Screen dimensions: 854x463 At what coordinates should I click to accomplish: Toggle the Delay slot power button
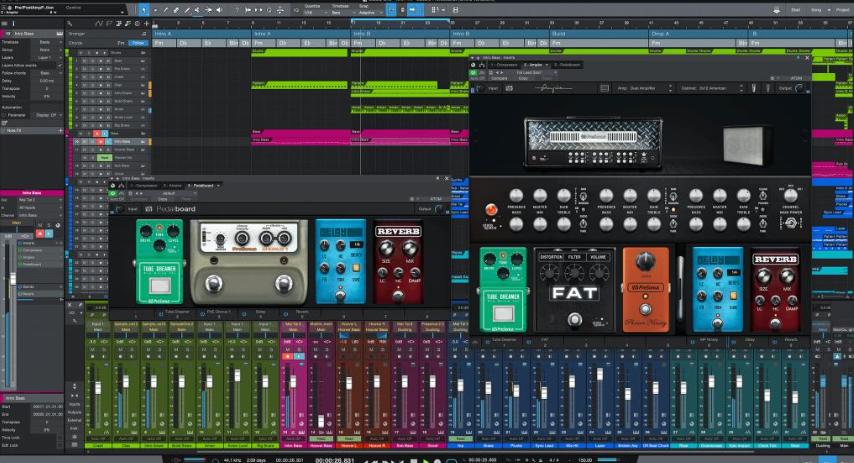pyautogui.click(x=244, y=314)
